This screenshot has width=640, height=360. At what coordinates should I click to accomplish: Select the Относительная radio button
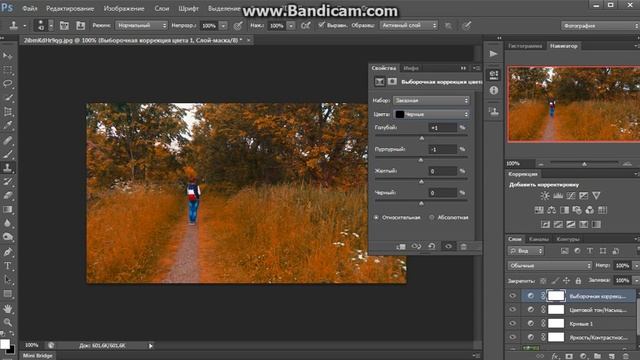(376, 218)
